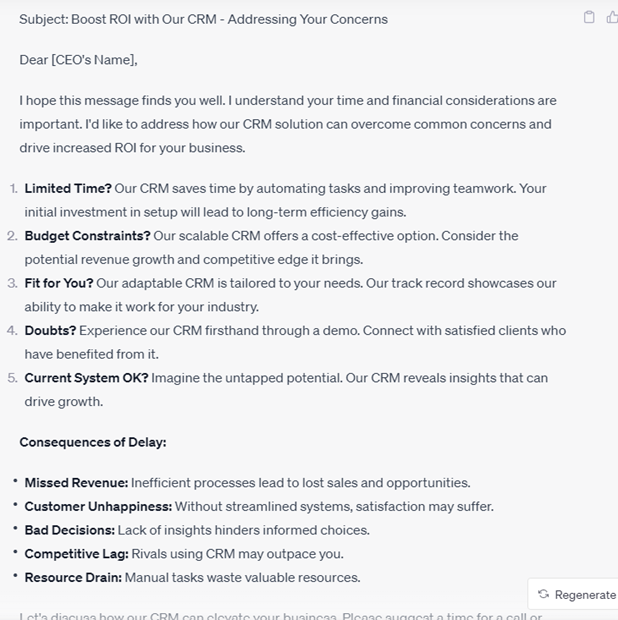Click the "I hope this message" opening paragraph

coord(287,124)
